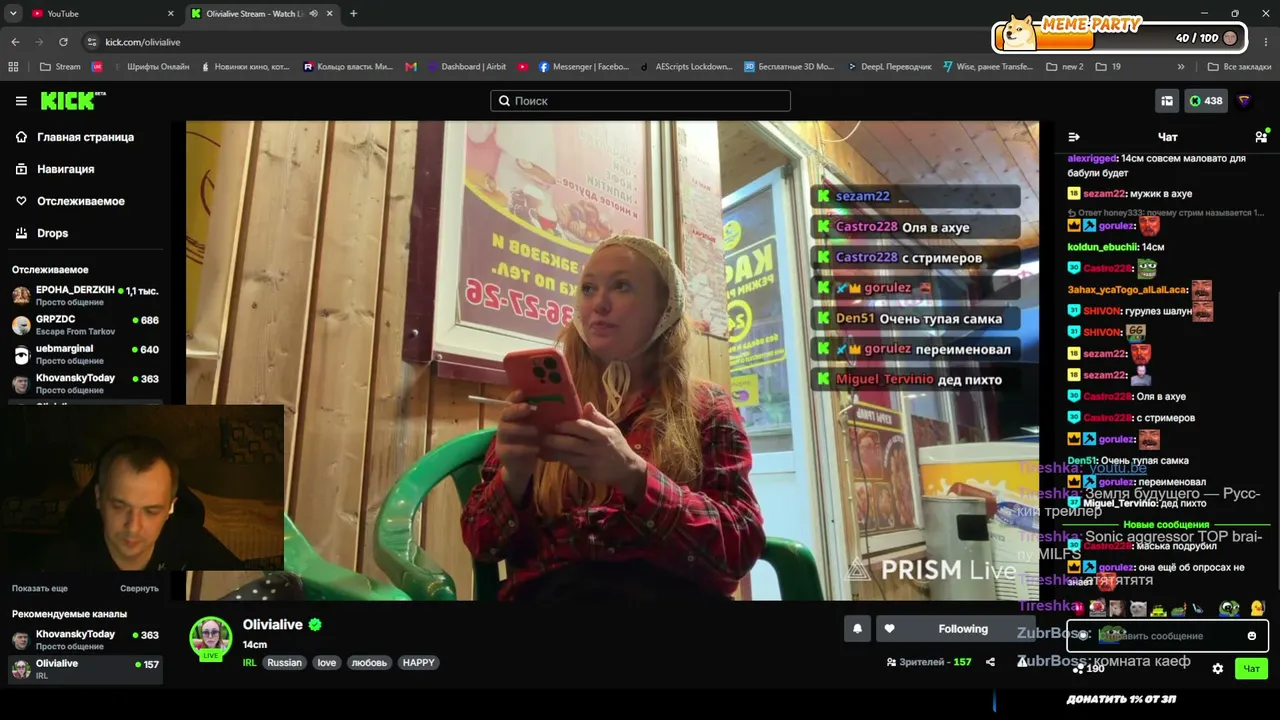This screenshot has height=720, width=1280.
Task: Open the emoji picker in chat input
Action: pos(1252,636)
